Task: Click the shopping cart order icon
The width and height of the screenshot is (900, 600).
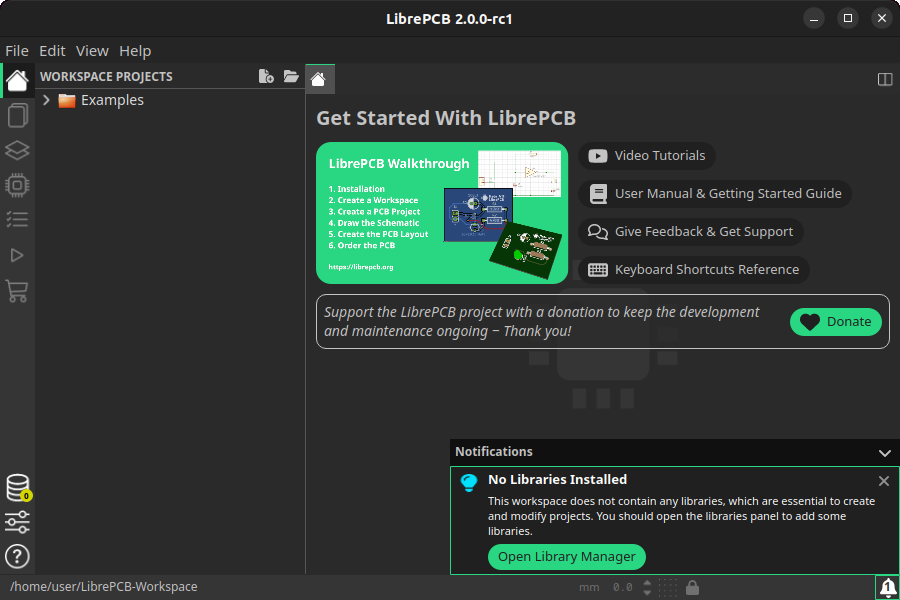Action: [x=17, y=291]
